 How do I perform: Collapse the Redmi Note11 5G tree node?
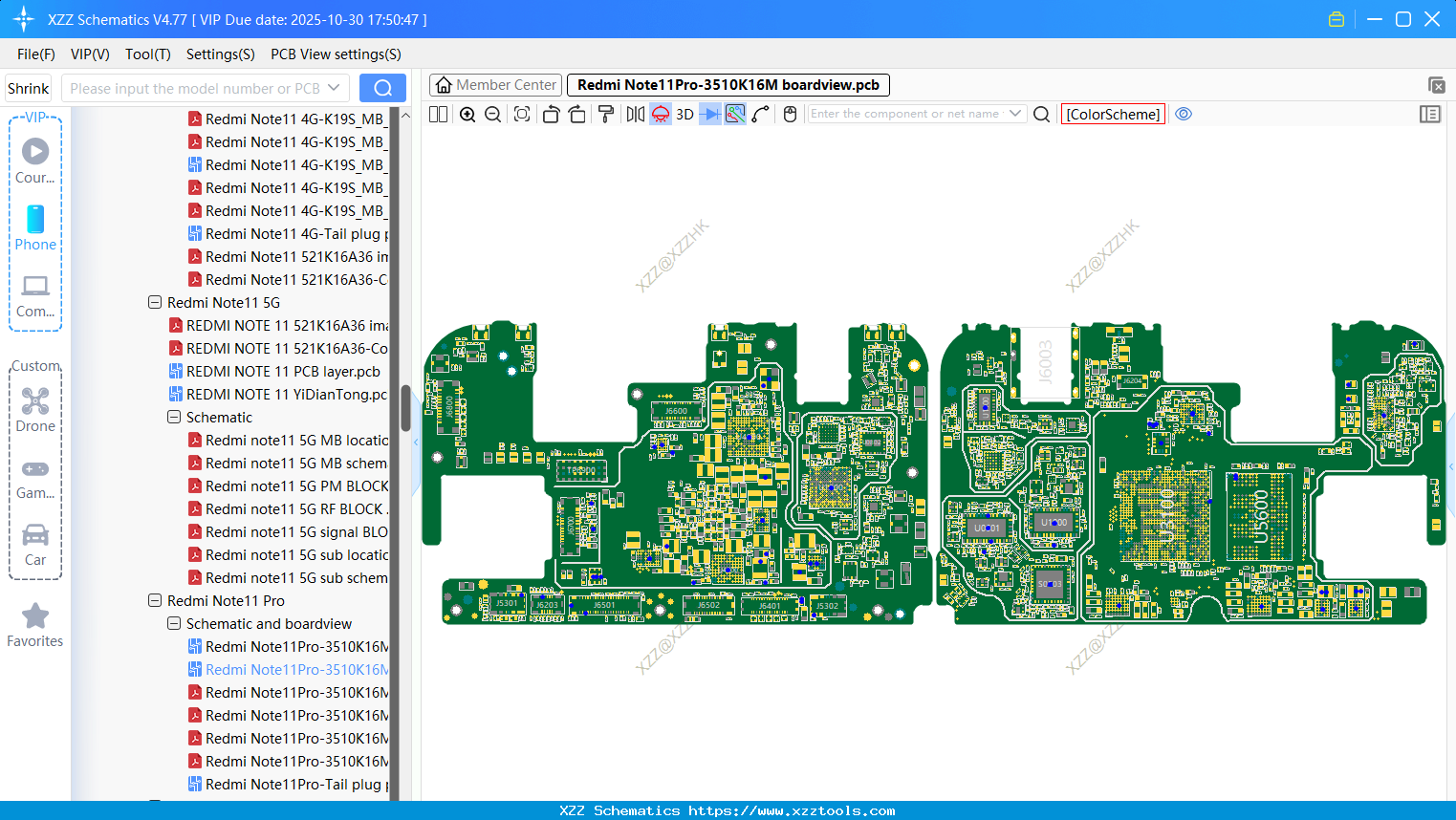point(155,303)
